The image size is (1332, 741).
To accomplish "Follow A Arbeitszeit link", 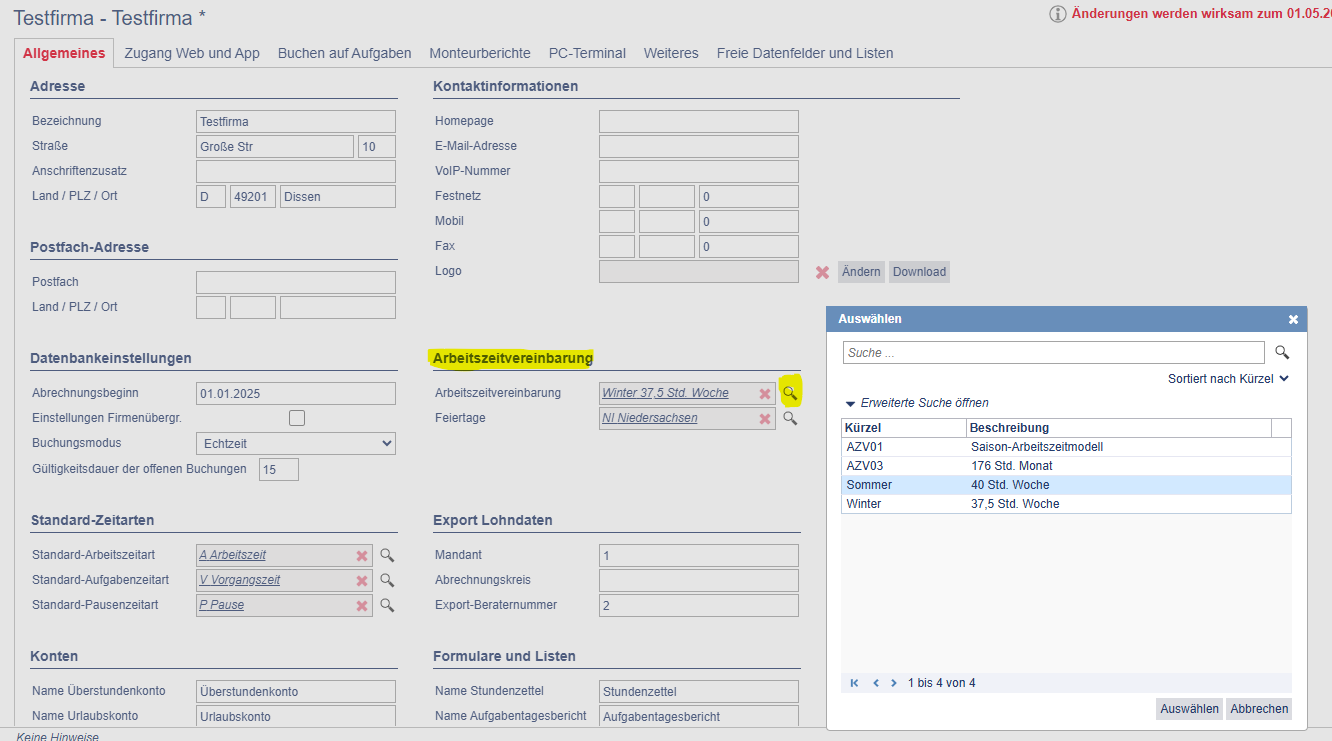I will click(233, 555).
